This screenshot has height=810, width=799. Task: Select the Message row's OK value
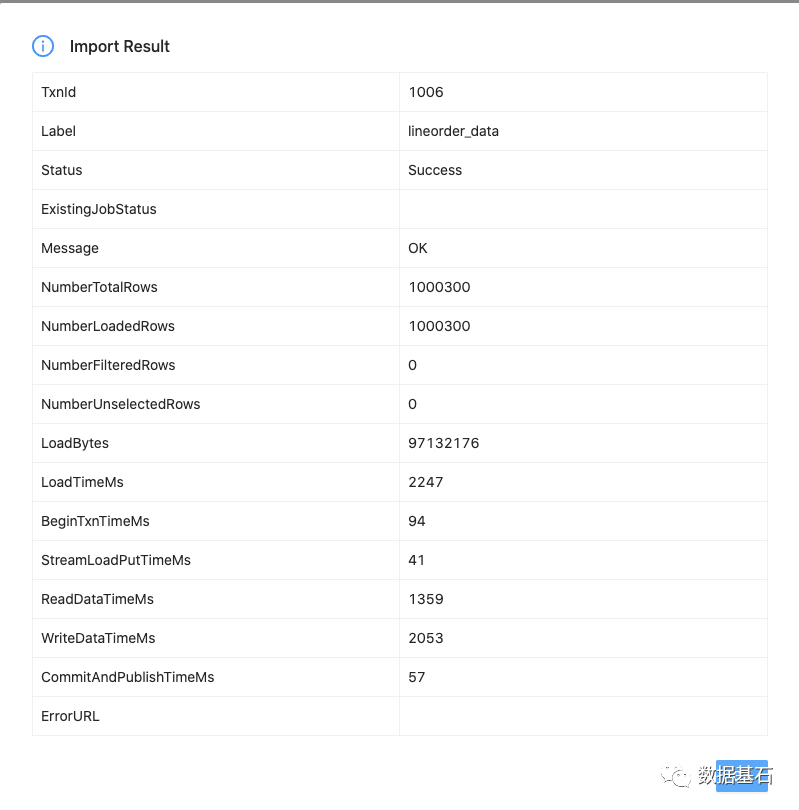coord(418,248)
